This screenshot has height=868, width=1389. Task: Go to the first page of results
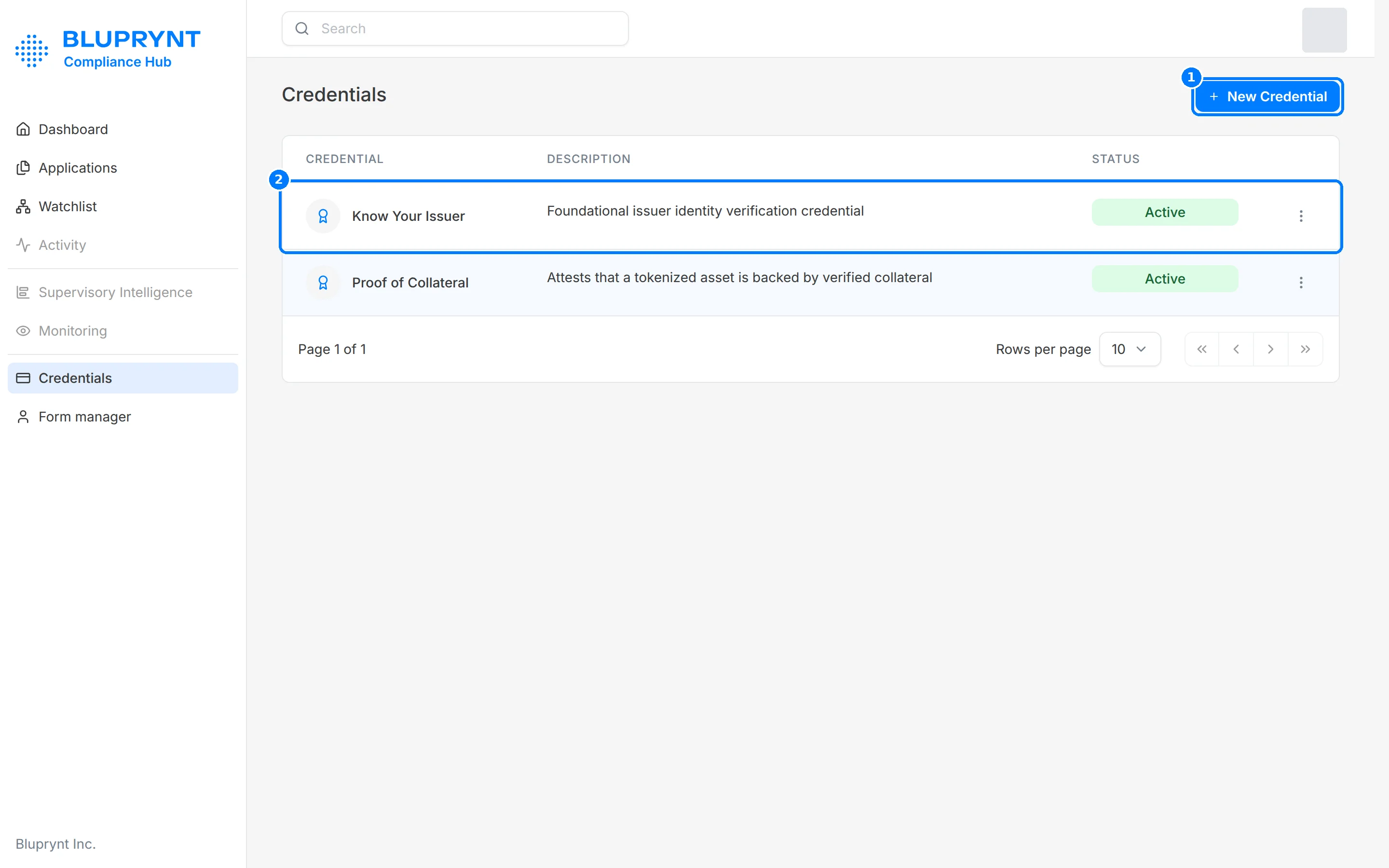[x=1202, y=349]
